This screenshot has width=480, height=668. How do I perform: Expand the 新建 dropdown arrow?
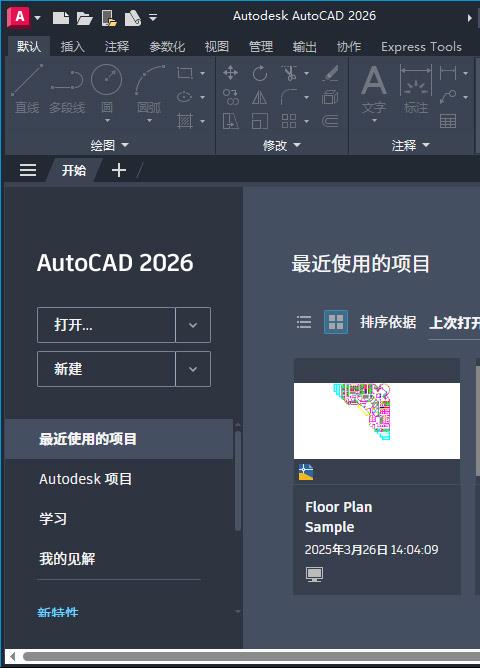tap(193, 369)
